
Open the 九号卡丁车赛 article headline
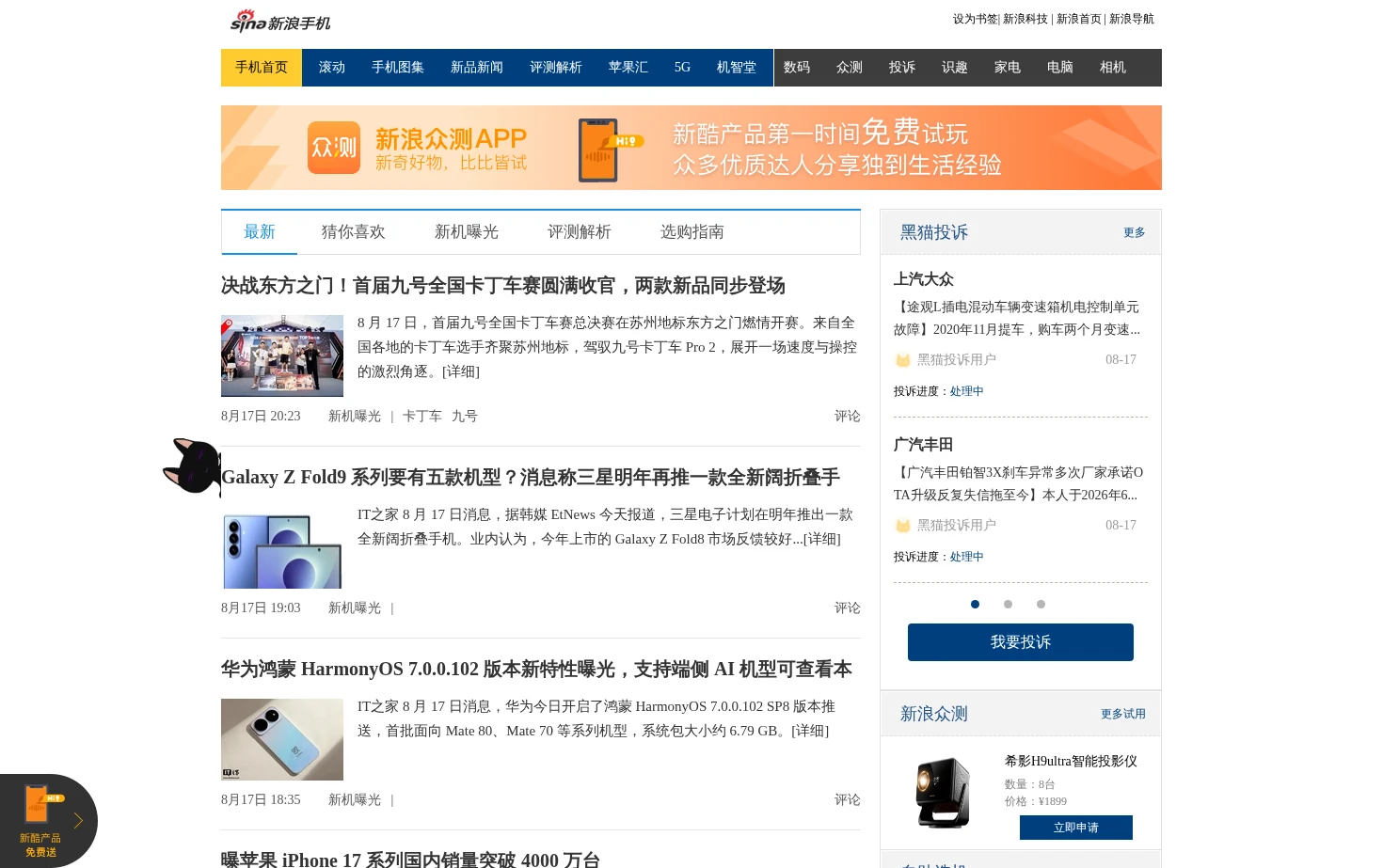[503, 286]
